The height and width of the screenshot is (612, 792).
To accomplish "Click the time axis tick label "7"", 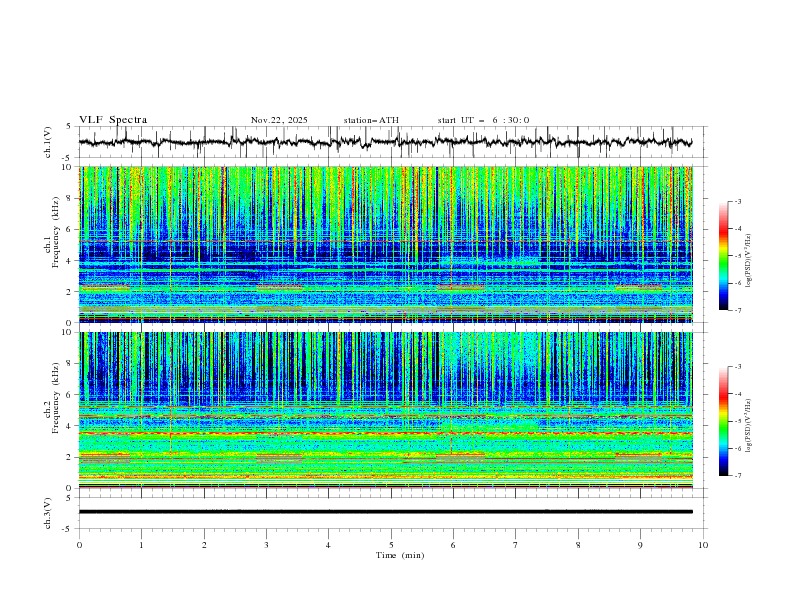I will pos(516,545).
